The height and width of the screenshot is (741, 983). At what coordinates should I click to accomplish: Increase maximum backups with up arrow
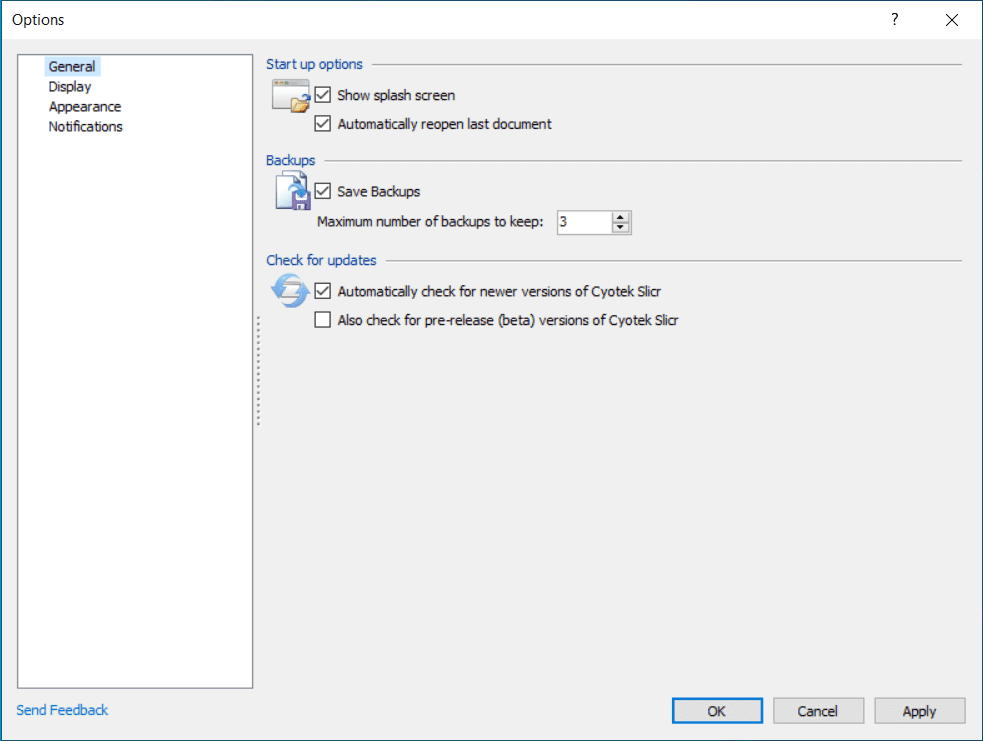tap(621, 216)
